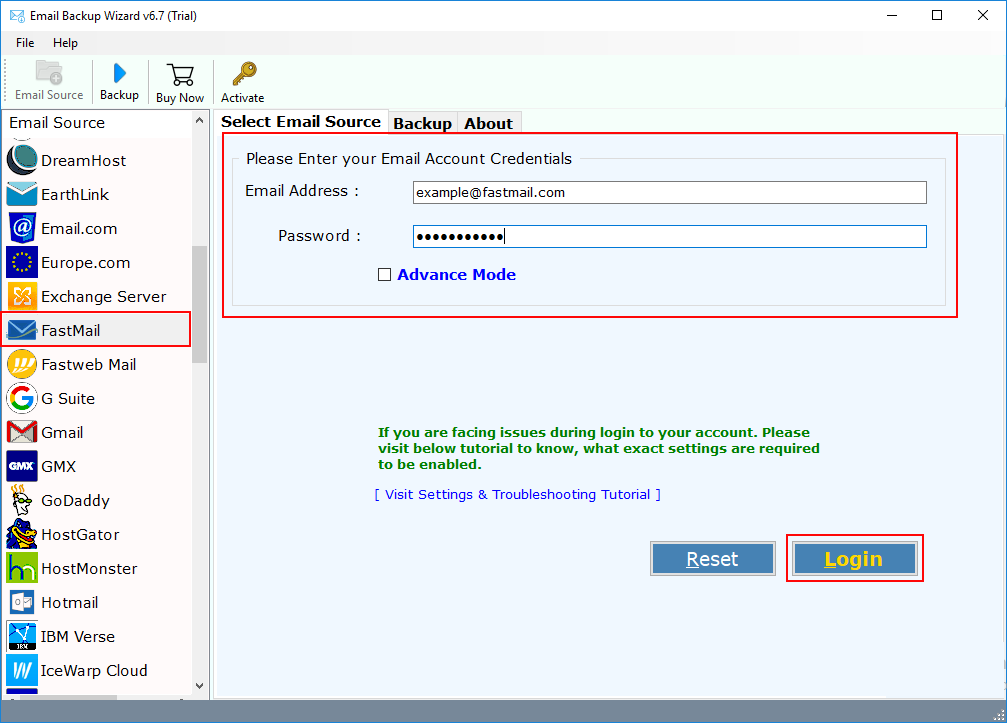Screen dimensions: 1007x723
Task: Click the Advance Mode label text
Action: 456,275
